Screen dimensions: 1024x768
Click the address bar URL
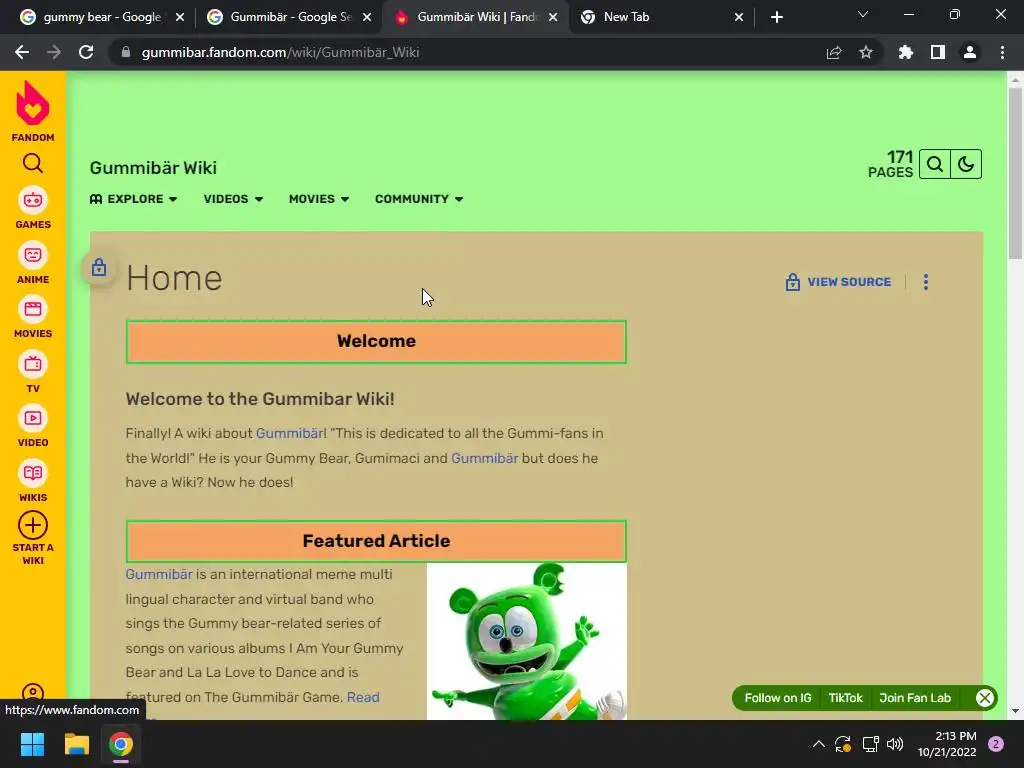[280, 52]
